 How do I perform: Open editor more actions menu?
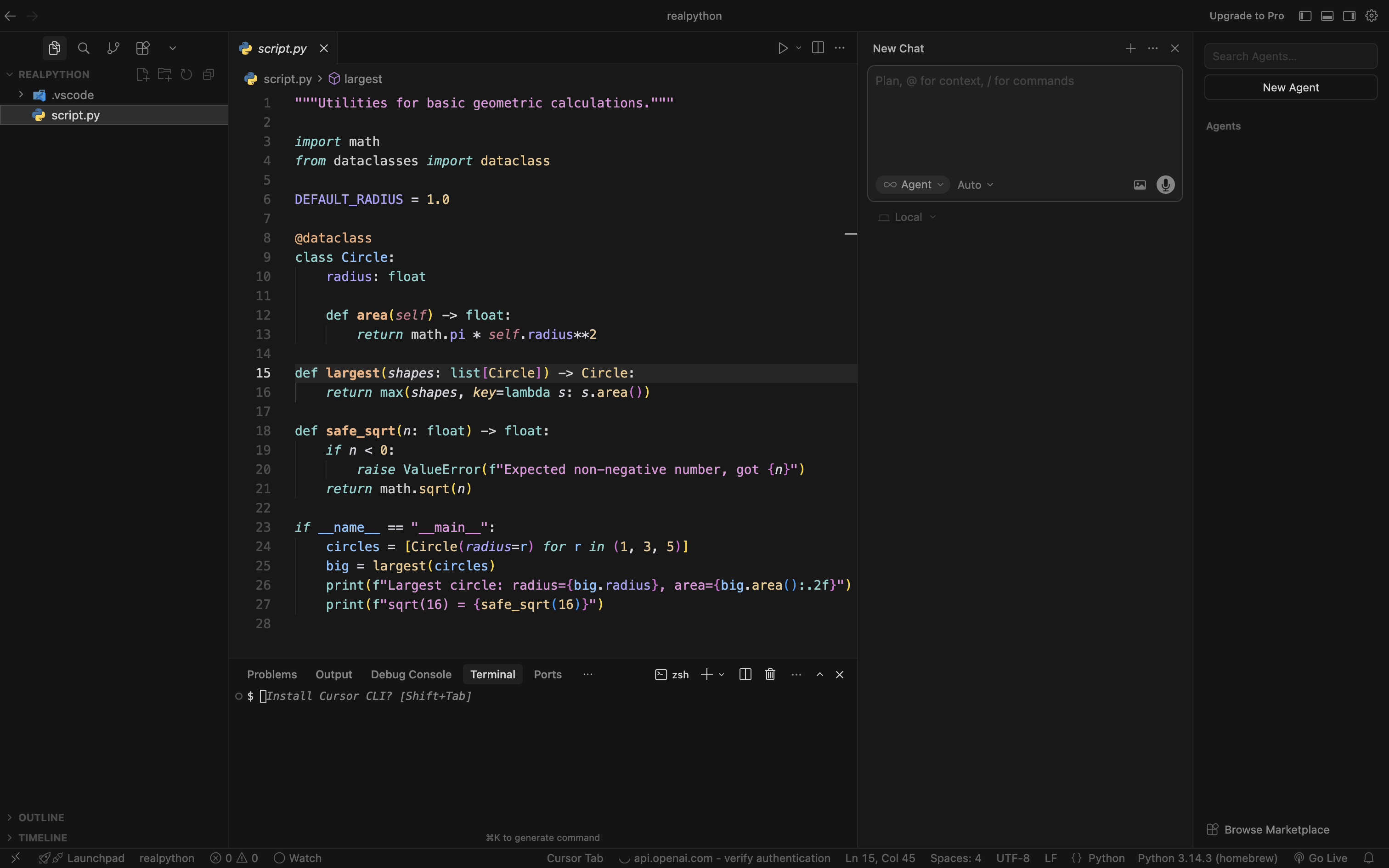click(840, 48)
